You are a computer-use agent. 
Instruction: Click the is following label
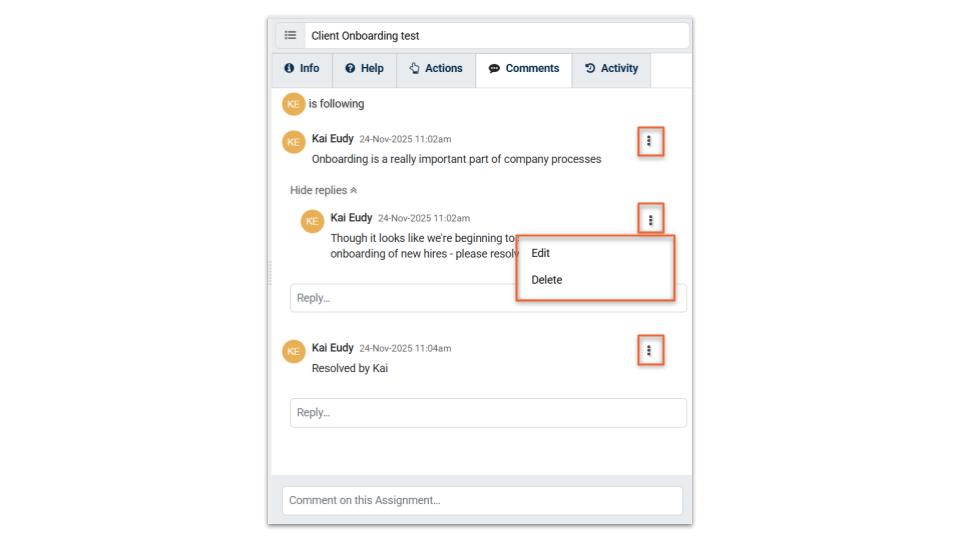click(336, 103)
